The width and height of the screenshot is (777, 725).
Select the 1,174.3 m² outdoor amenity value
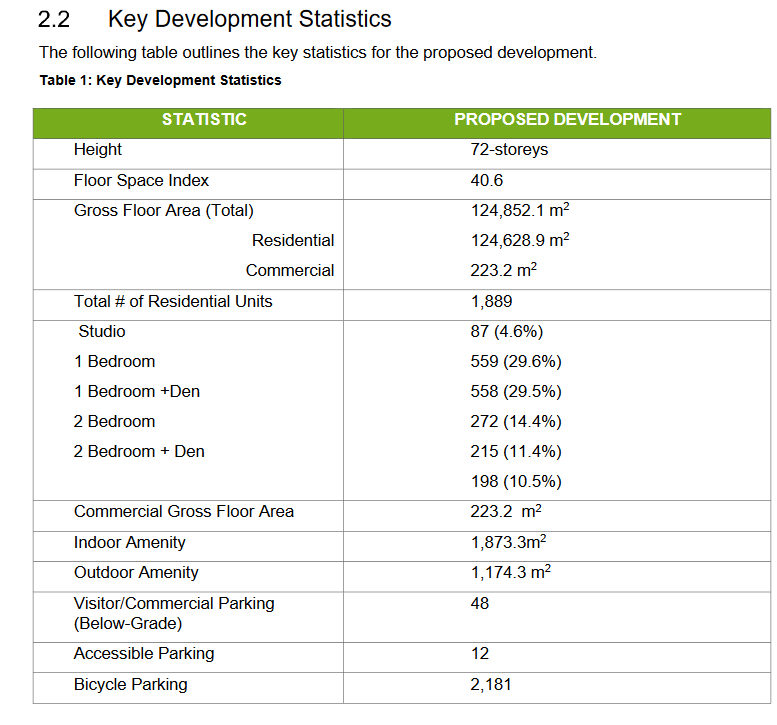coord(510,573)
